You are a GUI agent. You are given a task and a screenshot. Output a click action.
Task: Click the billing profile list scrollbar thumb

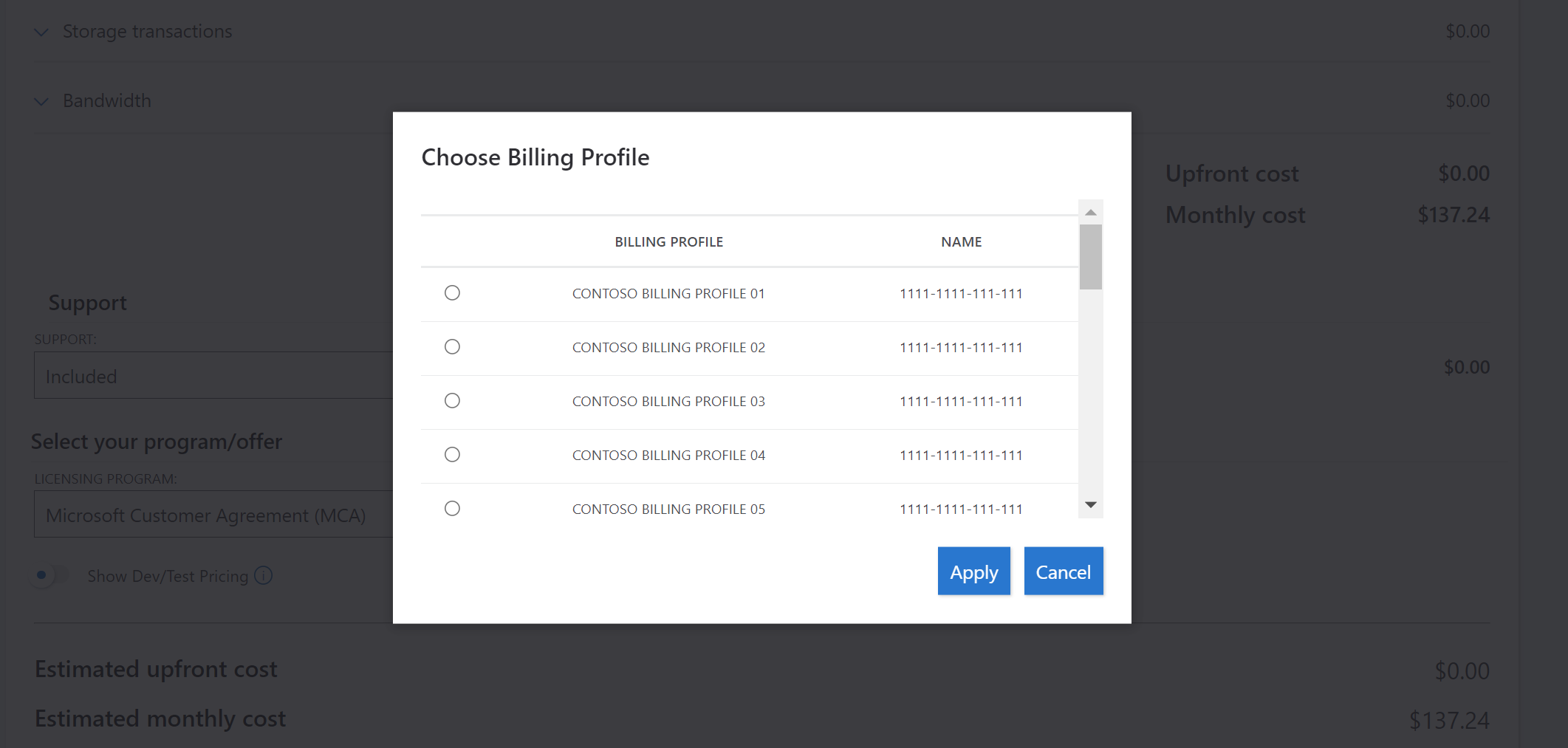click(1090, 257)
